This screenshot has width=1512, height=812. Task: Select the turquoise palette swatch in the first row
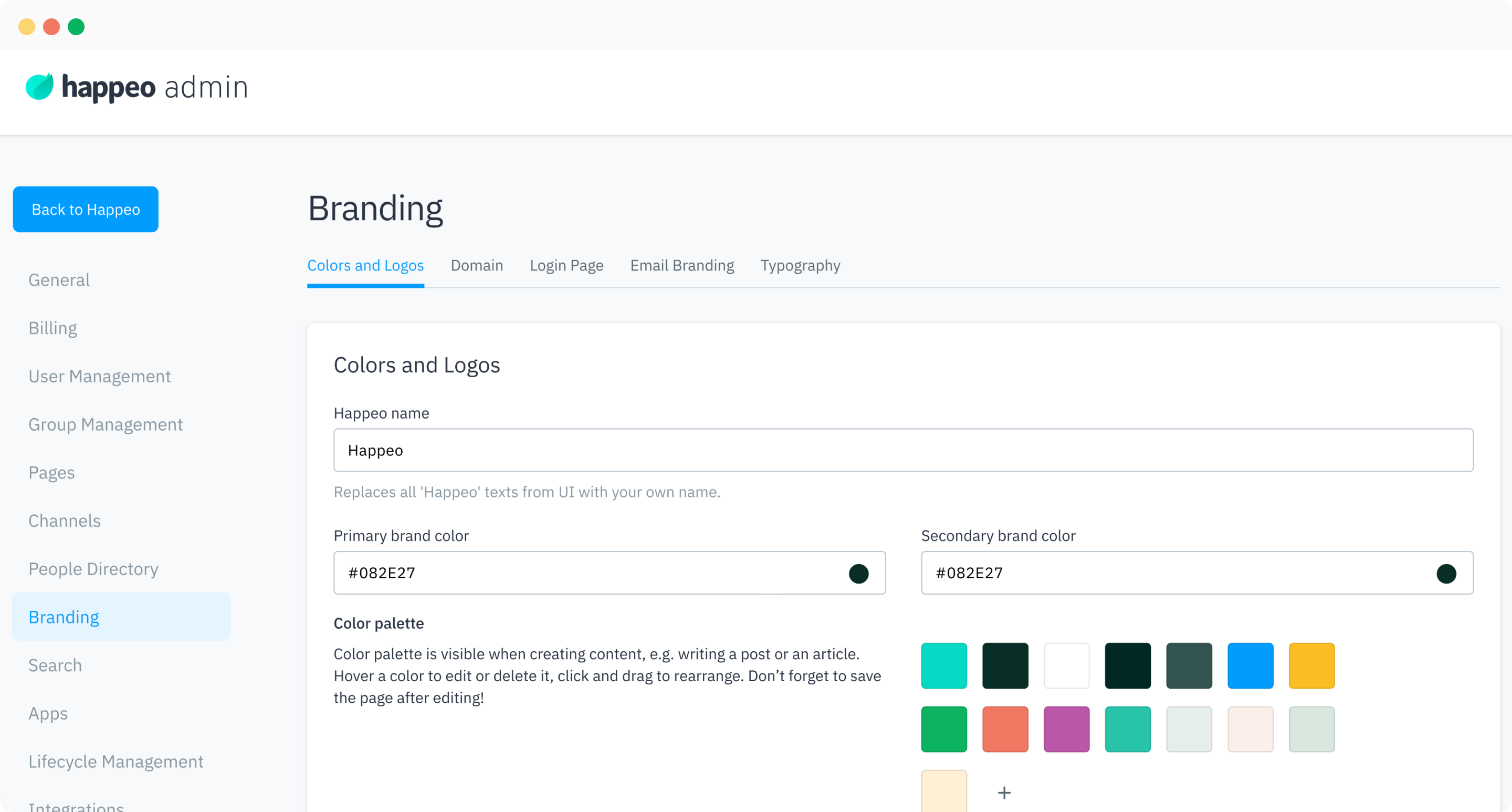click(x=944, y=666)
